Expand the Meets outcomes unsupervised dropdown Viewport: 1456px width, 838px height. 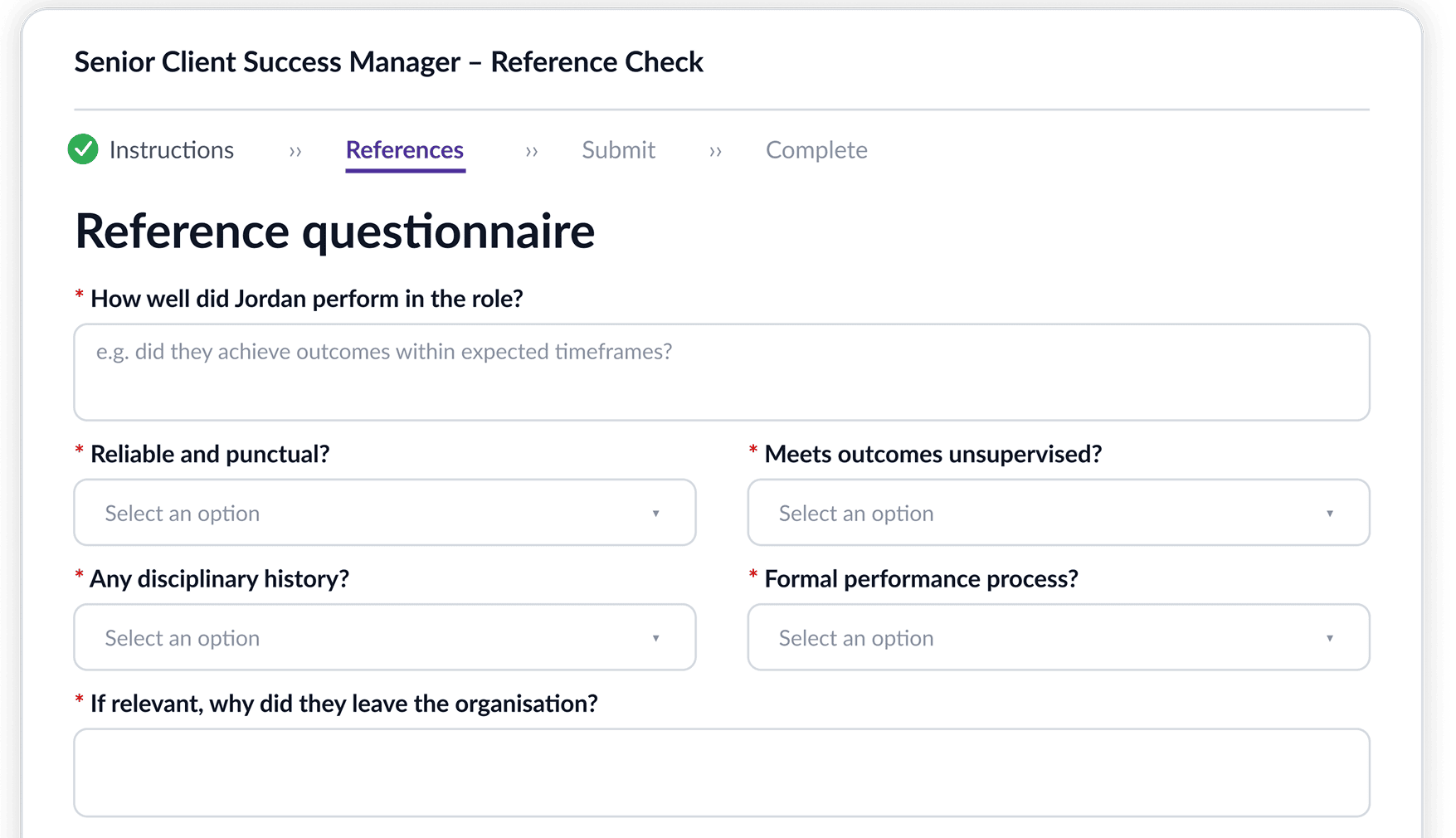pos(1059,513)
